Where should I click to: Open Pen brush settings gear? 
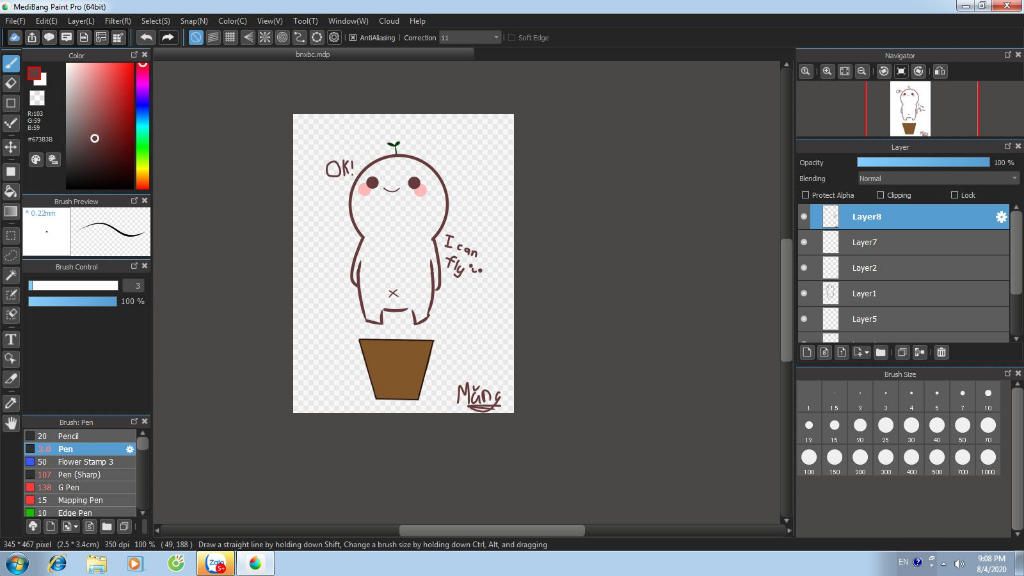pos(129,449)
